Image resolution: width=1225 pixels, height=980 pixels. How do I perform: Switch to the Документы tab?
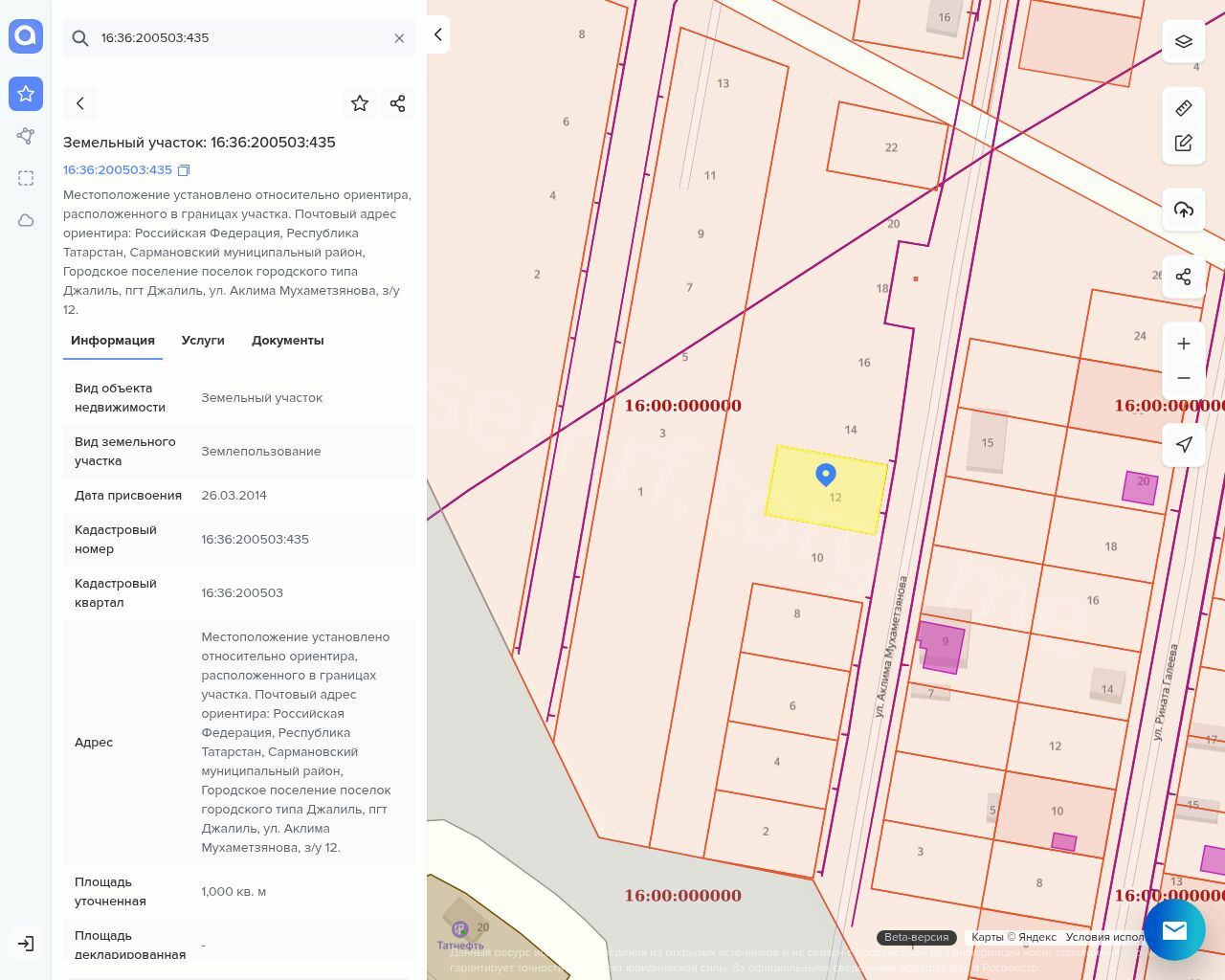(x=287, y=341)
